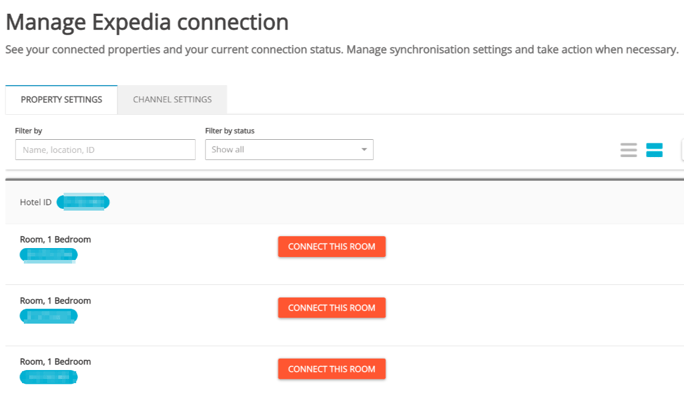
Task: Switch to the Channel Settings tab
Action: coord(172,100)
